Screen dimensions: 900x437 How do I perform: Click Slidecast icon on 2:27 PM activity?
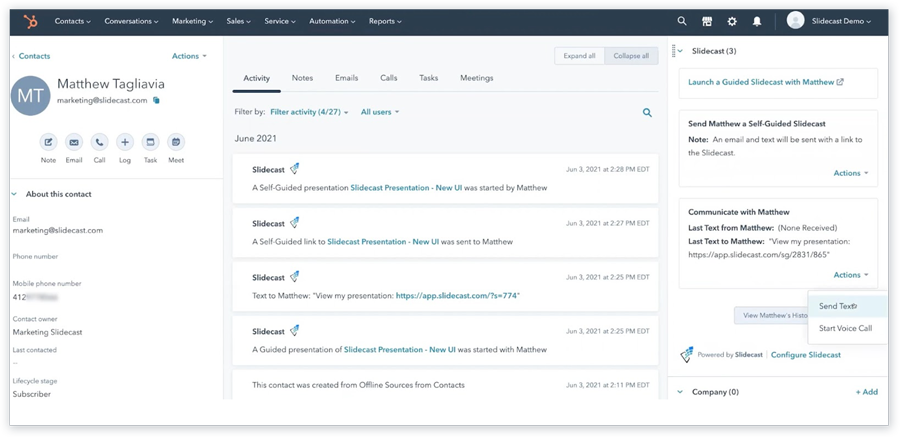[x=294, y=223]
